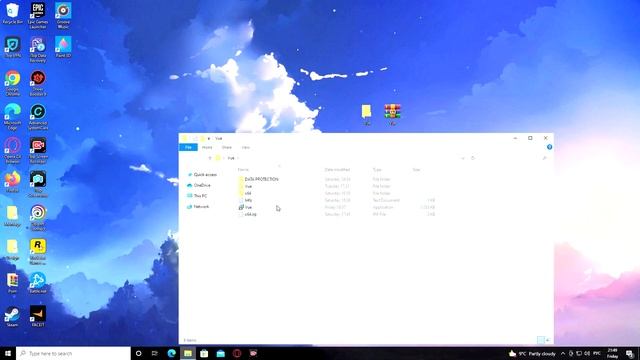Switch to large icons view button
640x360 pixels.
[x=547, y=340]
